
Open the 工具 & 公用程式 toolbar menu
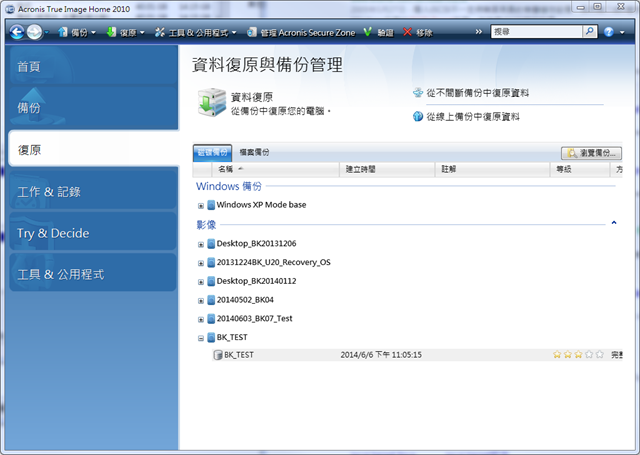pyautogui.click(x=196, y=32)
